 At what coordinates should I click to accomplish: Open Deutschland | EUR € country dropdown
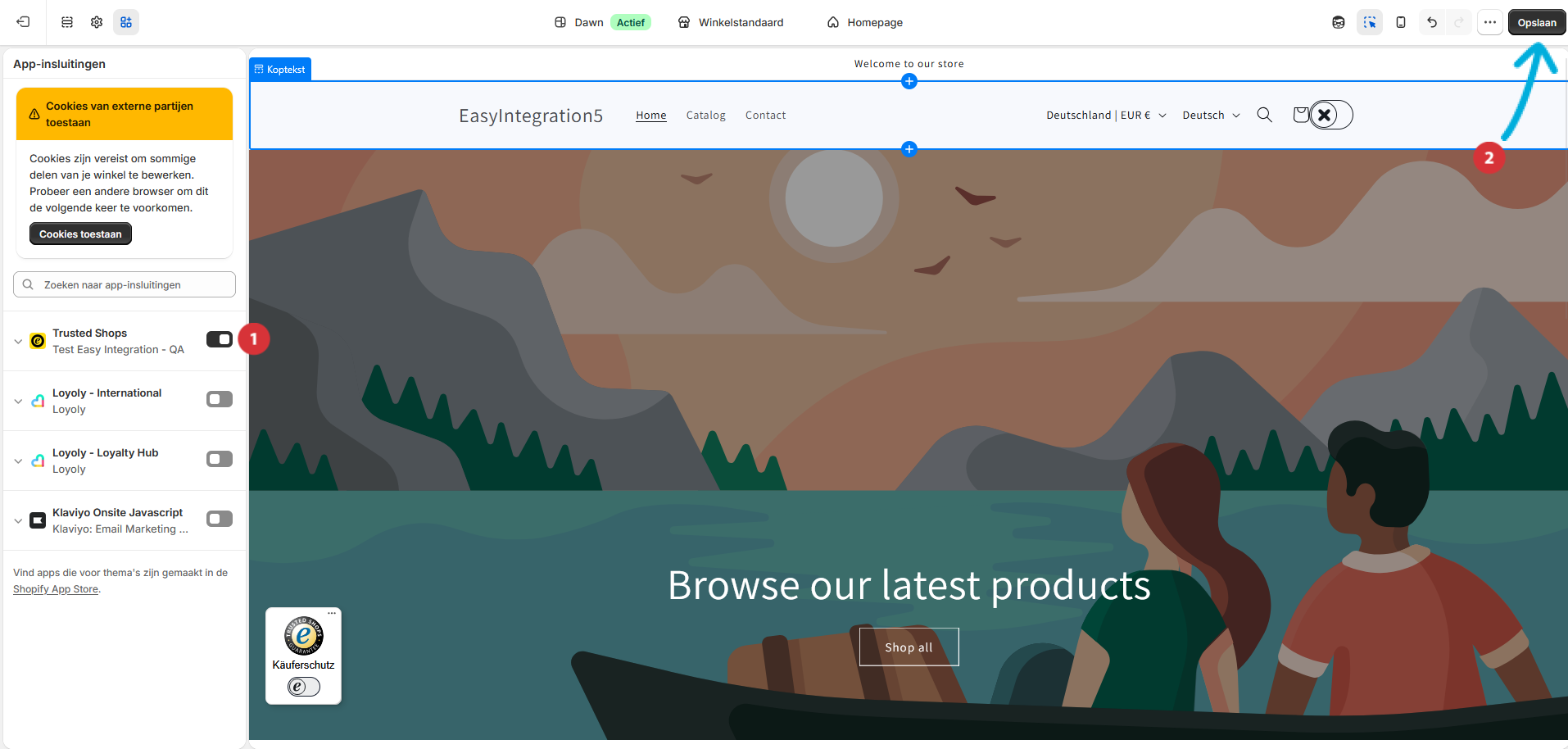tap(1106, 116)
